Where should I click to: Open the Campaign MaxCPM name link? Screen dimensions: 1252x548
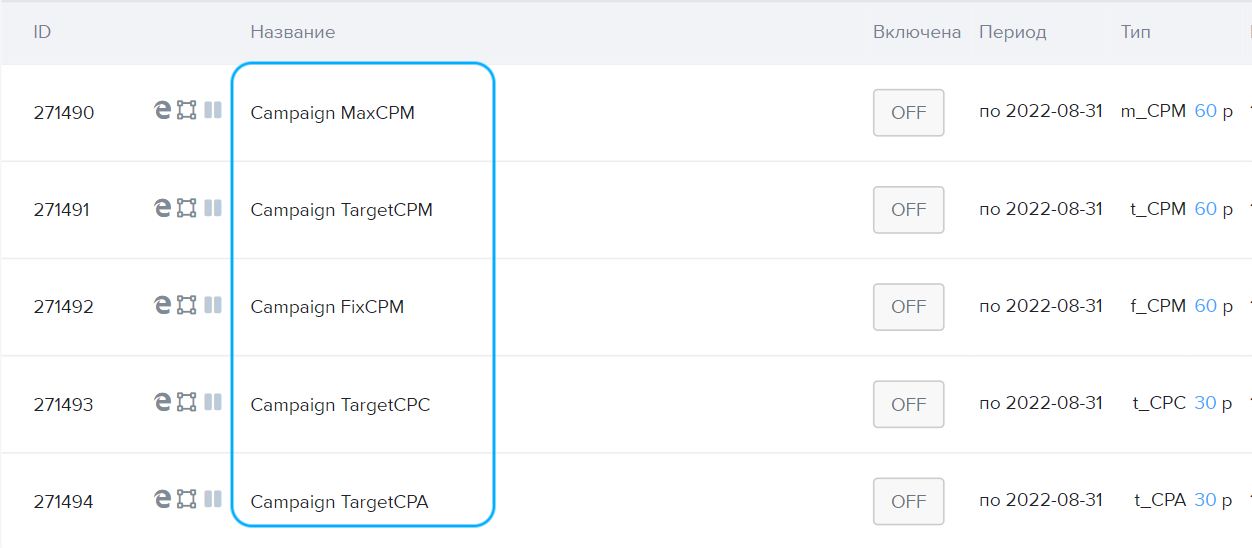[332, 113]
